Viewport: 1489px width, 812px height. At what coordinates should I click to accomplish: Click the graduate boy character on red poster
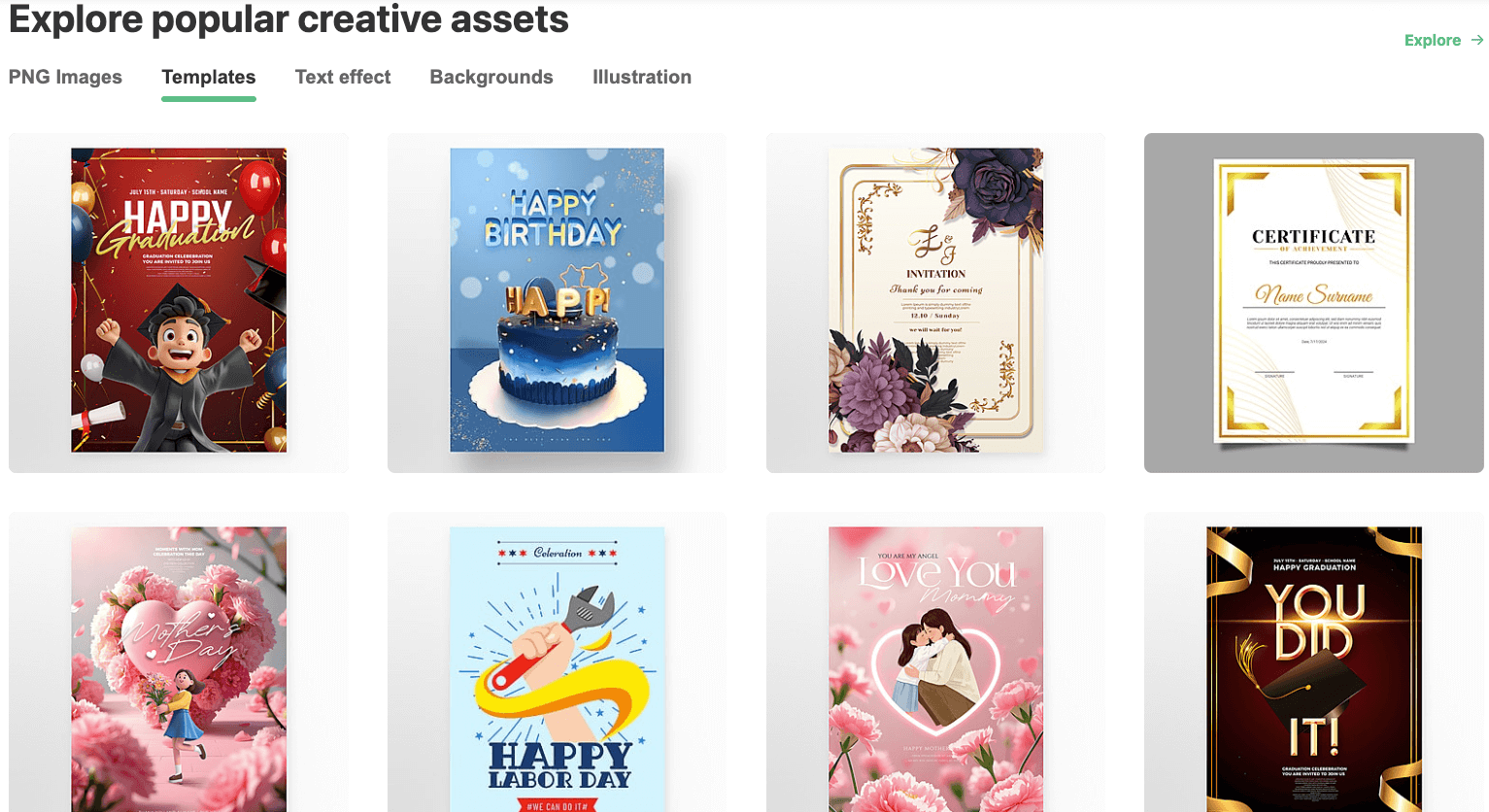point(180,364)
